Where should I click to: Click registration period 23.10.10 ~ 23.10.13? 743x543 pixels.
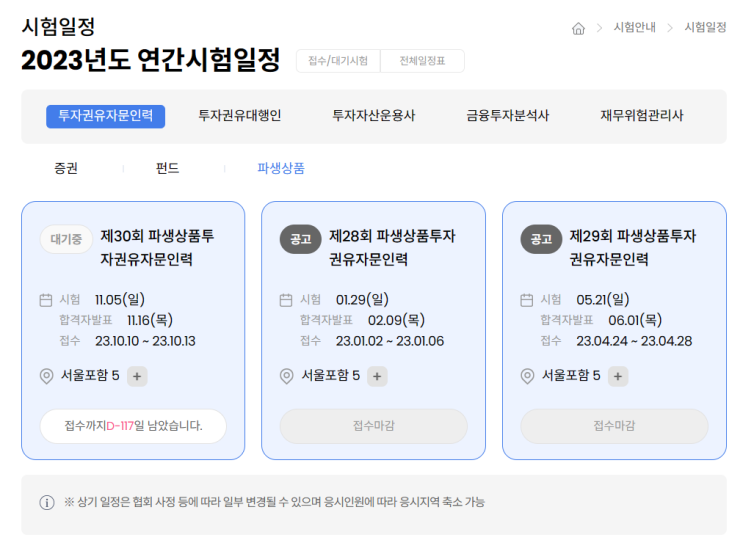tap(145, 341)
